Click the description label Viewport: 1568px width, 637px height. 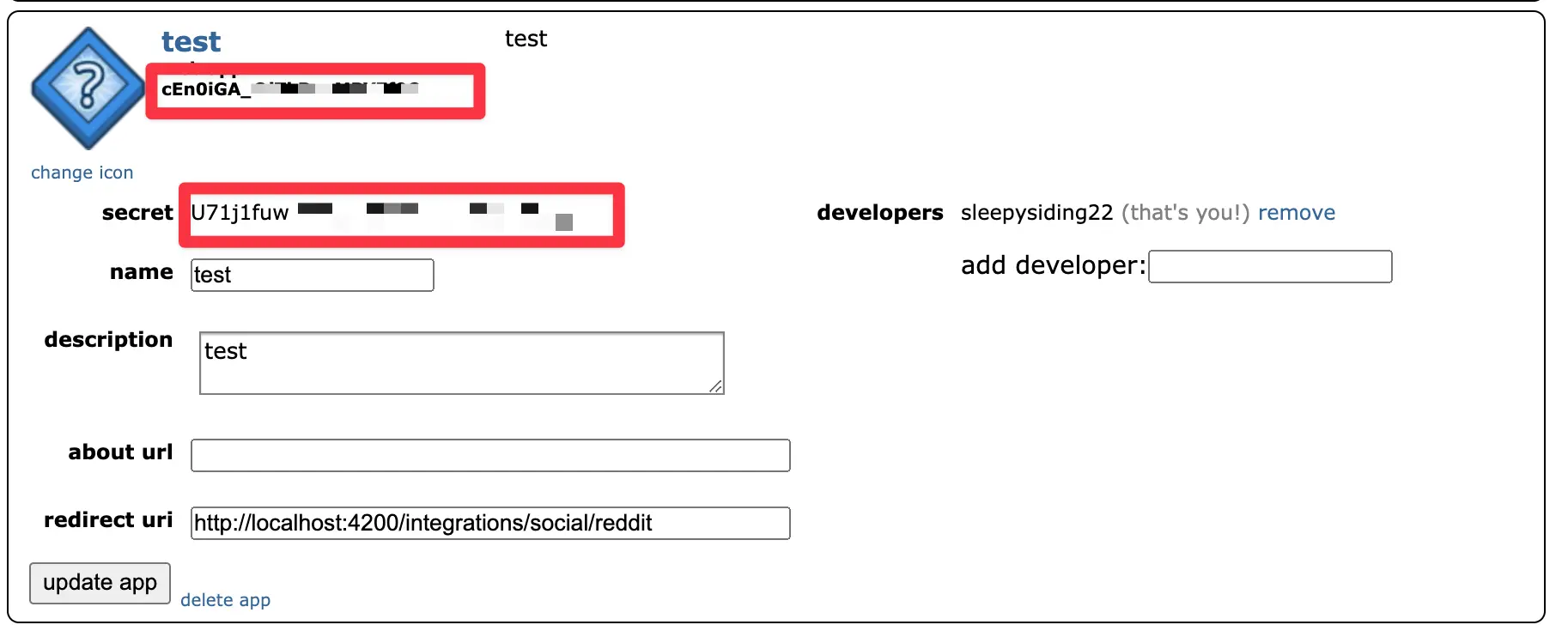(x=108, y=340)
